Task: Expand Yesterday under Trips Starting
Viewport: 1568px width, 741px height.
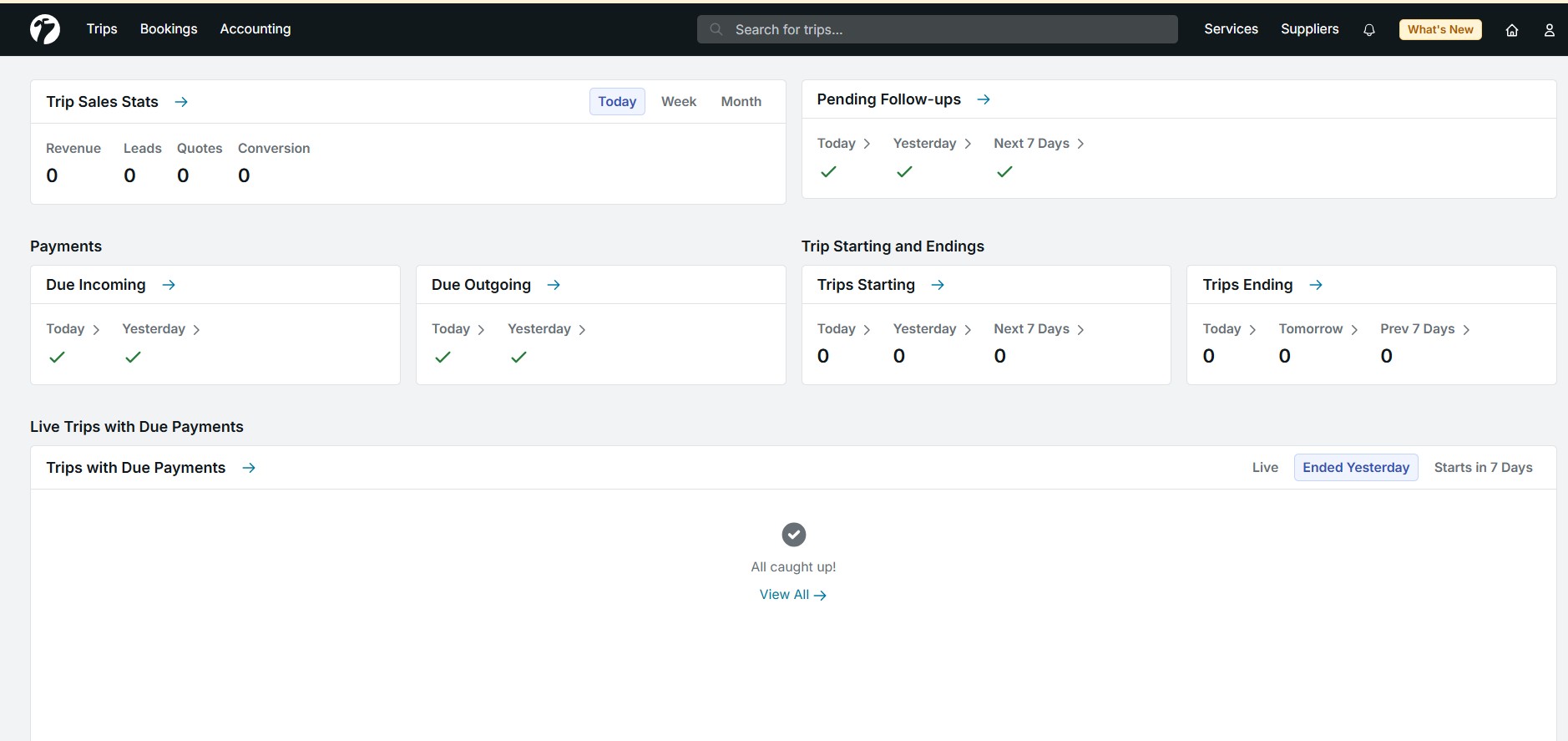Action: [x=933, y=329]
